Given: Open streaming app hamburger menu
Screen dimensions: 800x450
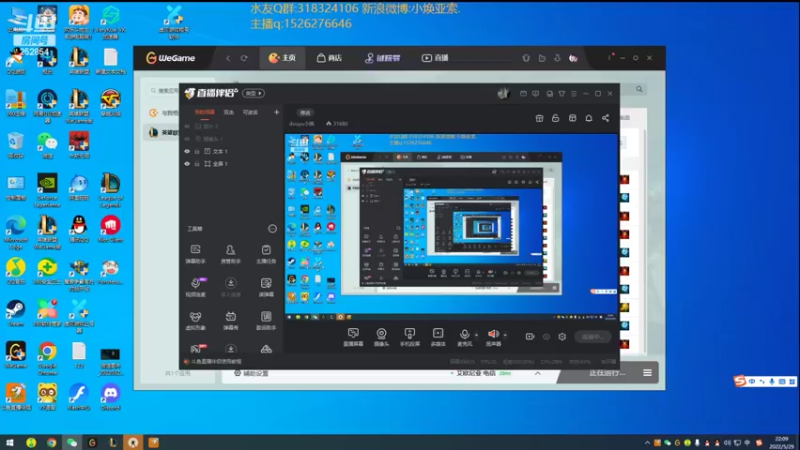Looking at the screenshot, I should (x=574, y=94).
